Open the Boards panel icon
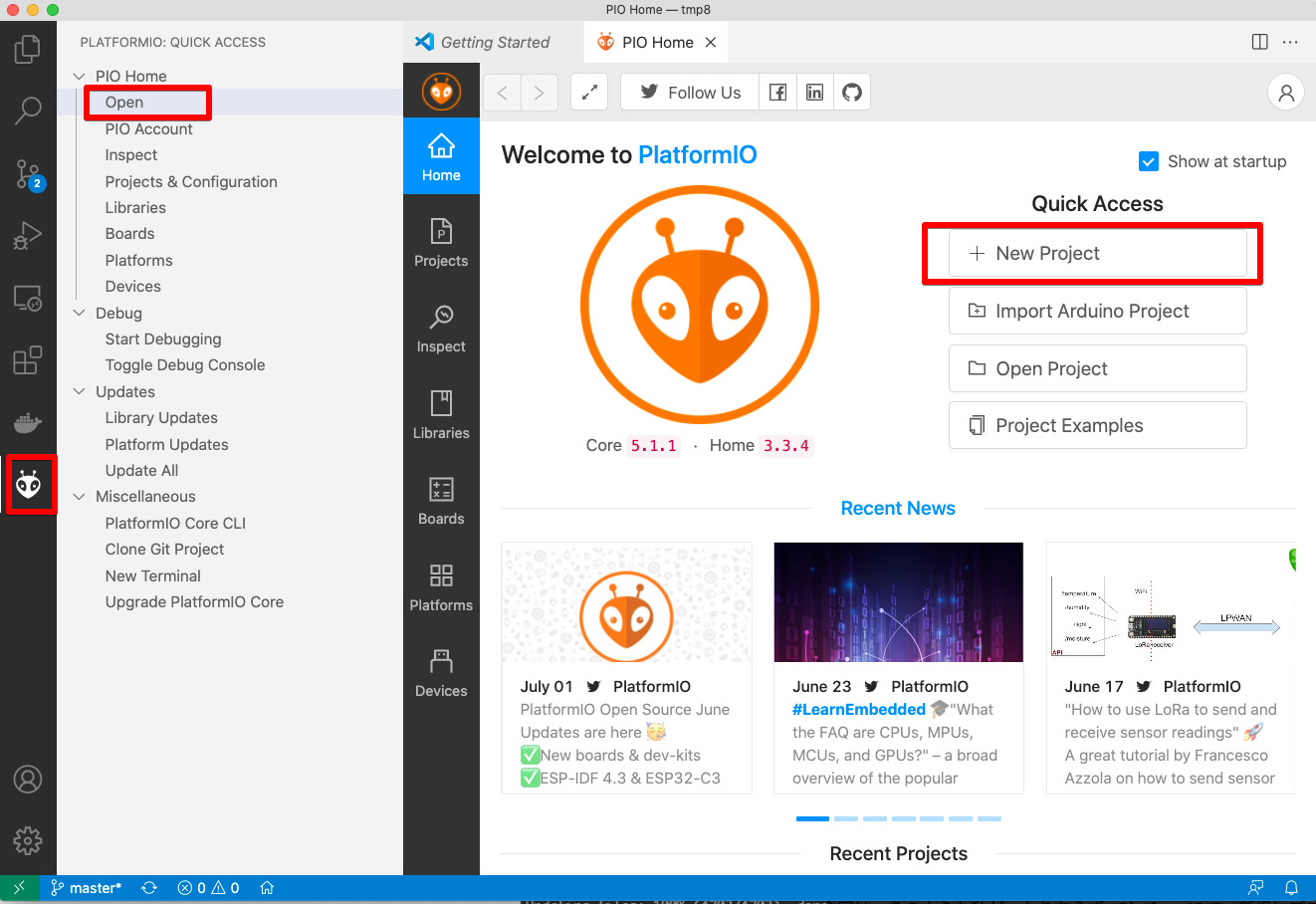Screen dimensions: 1316x904 point(441,500)
